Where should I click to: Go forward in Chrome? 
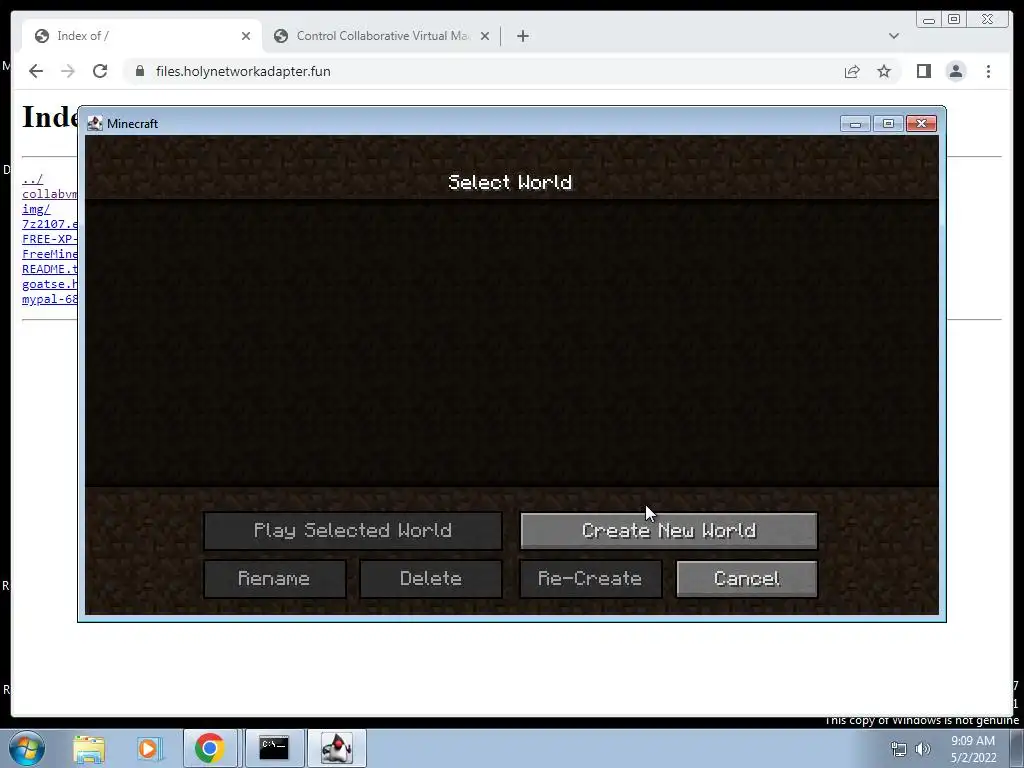pos(68,71)
